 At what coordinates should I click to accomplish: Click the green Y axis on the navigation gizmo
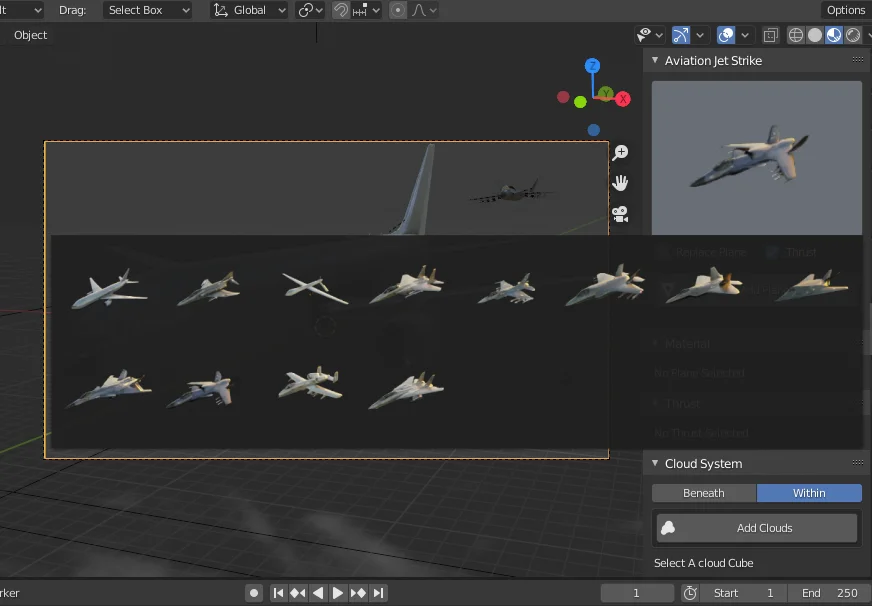[605, 92]
